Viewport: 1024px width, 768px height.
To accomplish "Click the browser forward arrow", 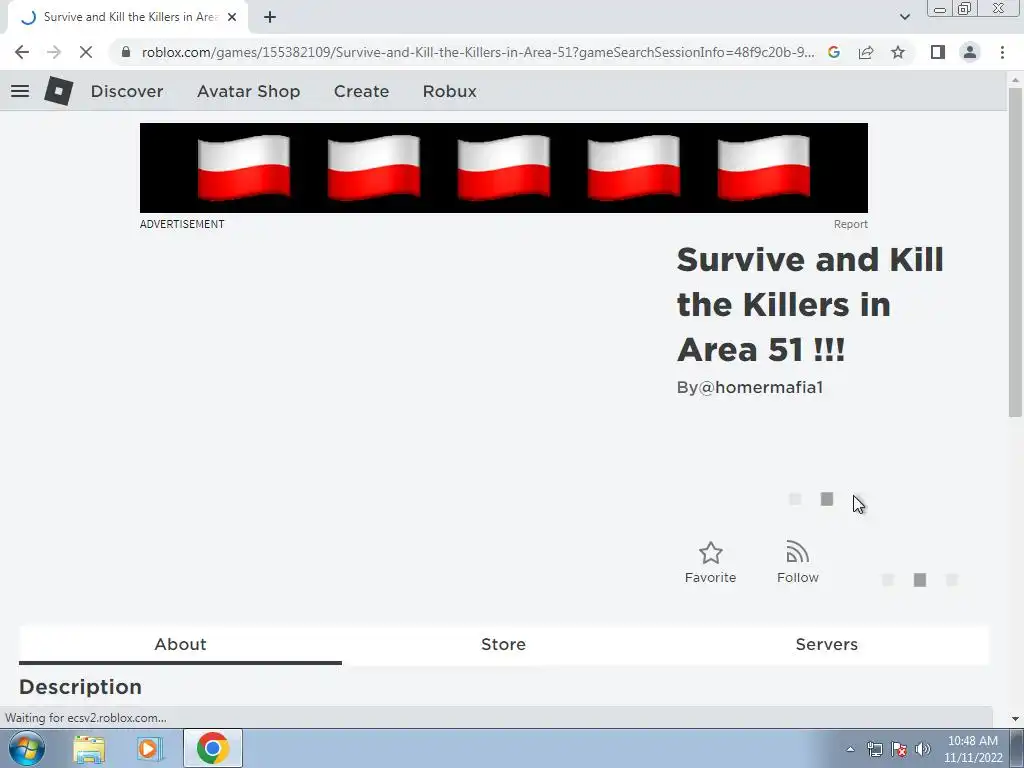I will coord(54,52).
